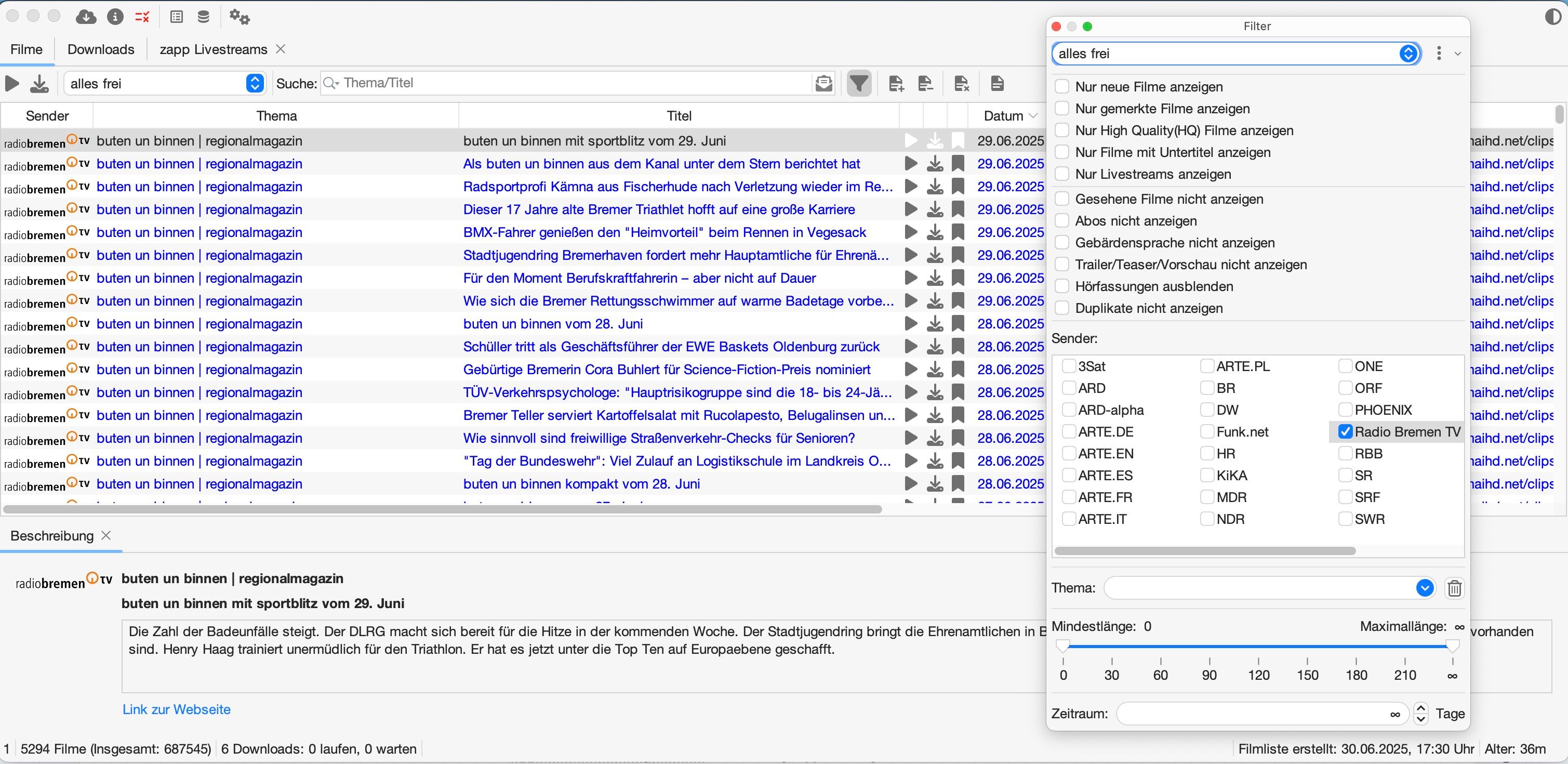Switch to the Downloads tab
This screenshot has width=1568, height=764.
(x=101, y=49)
